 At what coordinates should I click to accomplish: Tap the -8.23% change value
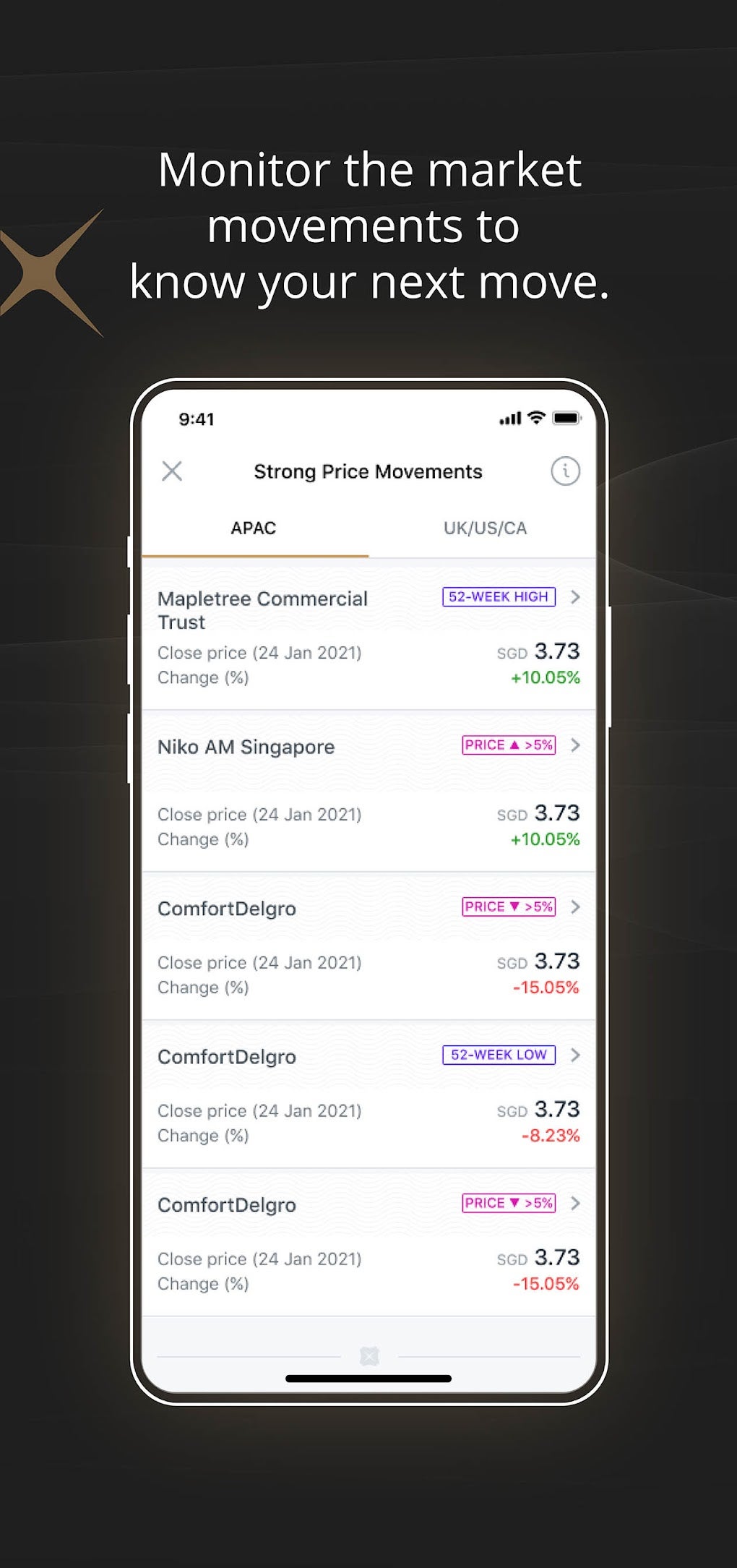(x=551, y=1136)
